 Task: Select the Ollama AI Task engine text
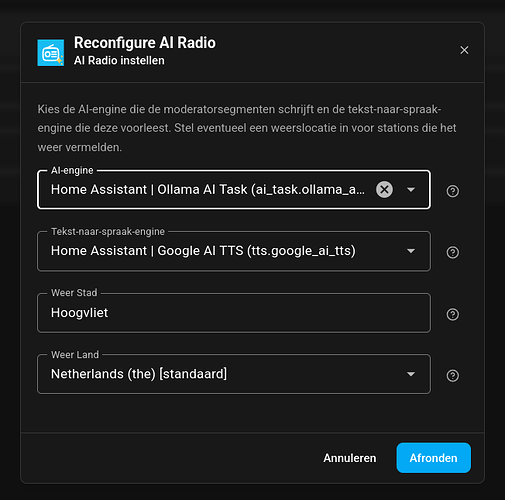pos(208,190)
